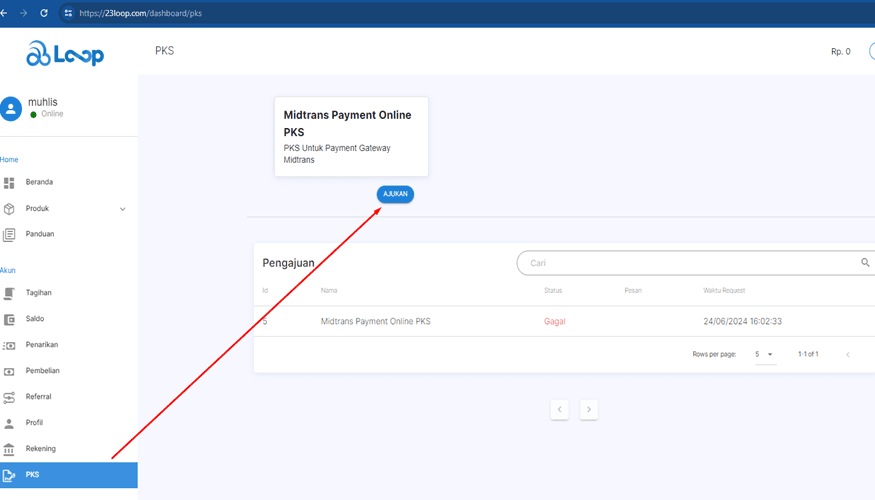Expand the Produk submenu chevron
The image size is (875, 500).
[x=123, y=209]
